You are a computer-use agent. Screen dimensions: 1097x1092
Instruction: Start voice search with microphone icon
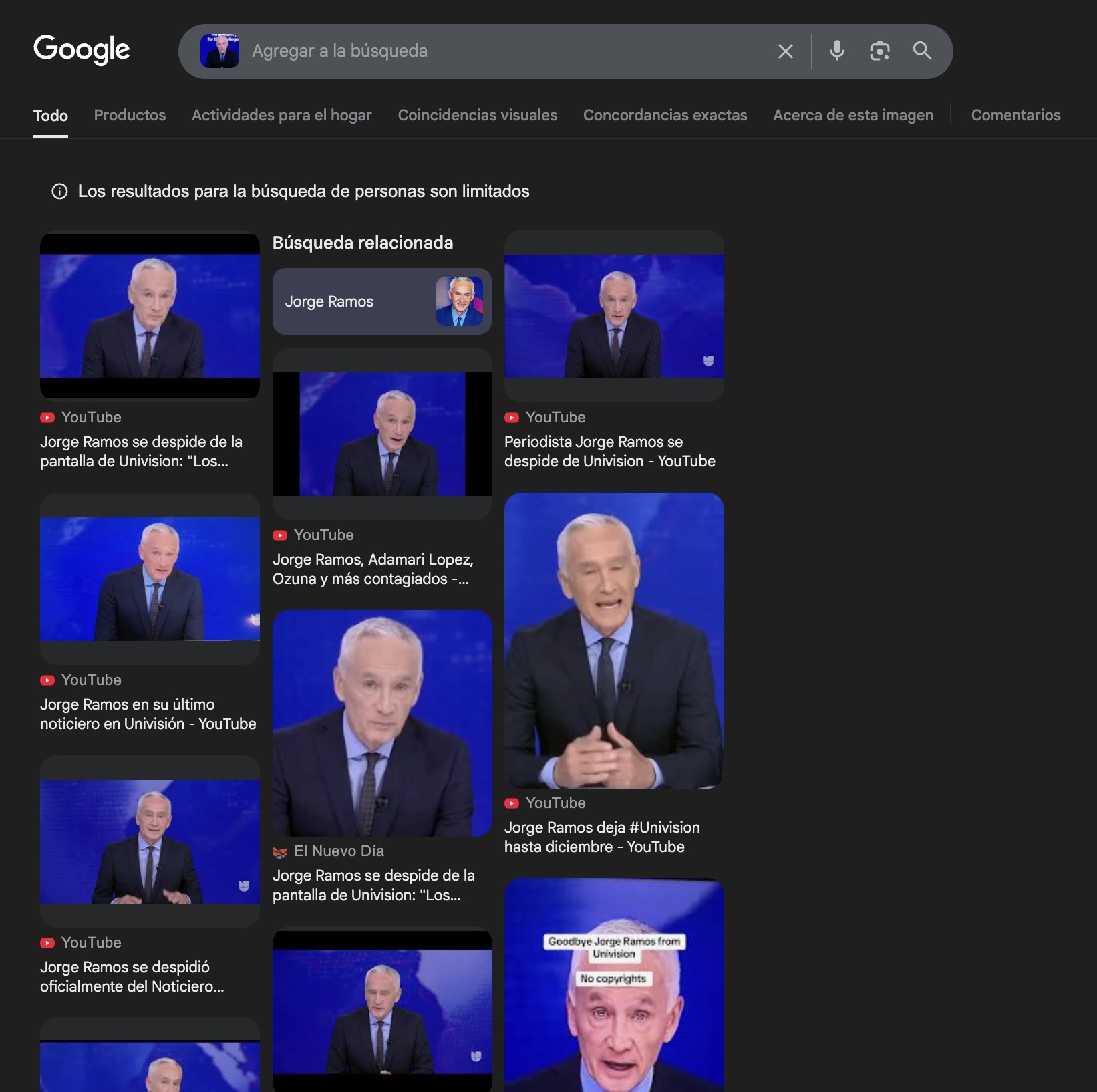837,51
